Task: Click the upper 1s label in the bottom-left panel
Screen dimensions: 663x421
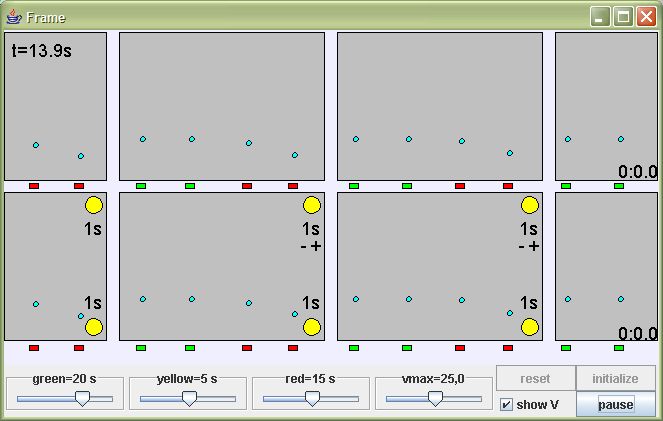Action: pyautogui.click(x=93, y=229)
